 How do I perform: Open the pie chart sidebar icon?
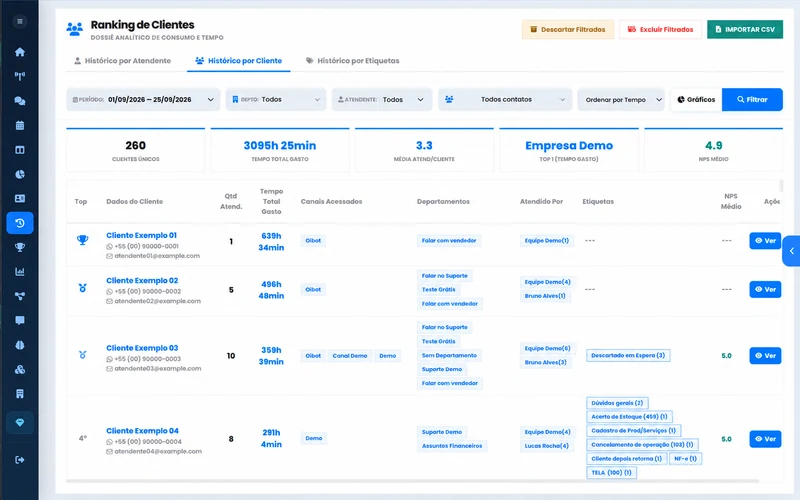pos(20,174)
